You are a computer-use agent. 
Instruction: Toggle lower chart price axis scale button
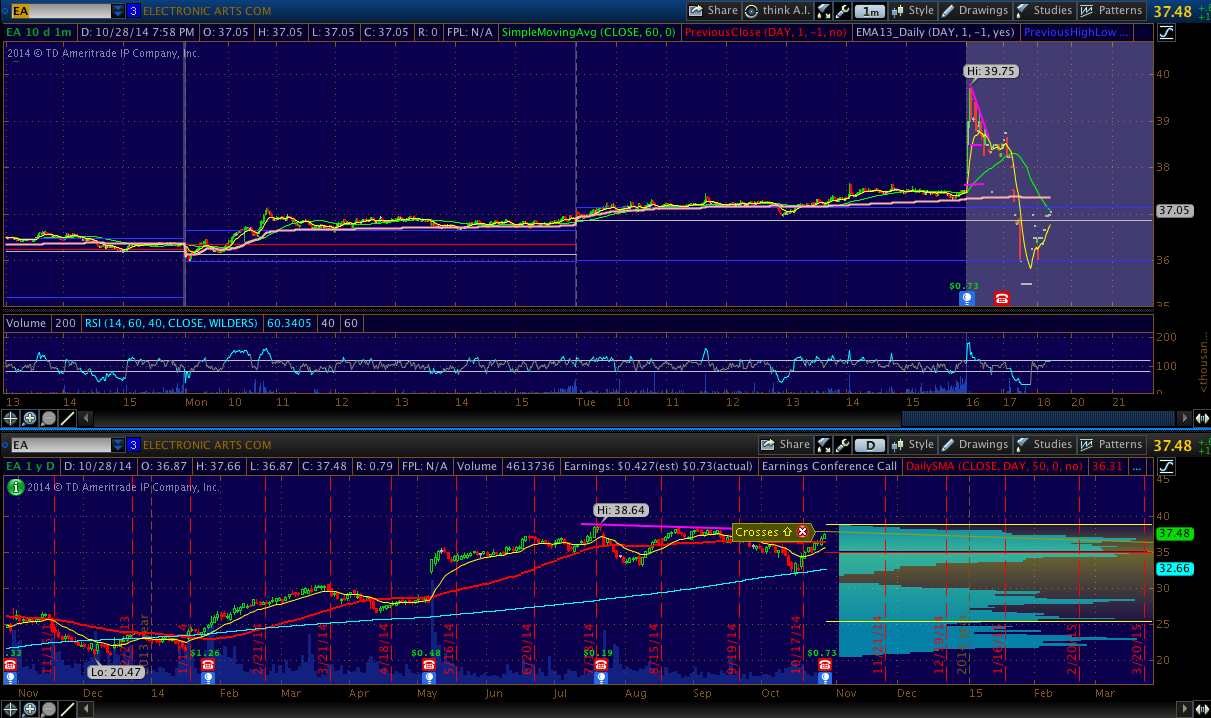1166,467
